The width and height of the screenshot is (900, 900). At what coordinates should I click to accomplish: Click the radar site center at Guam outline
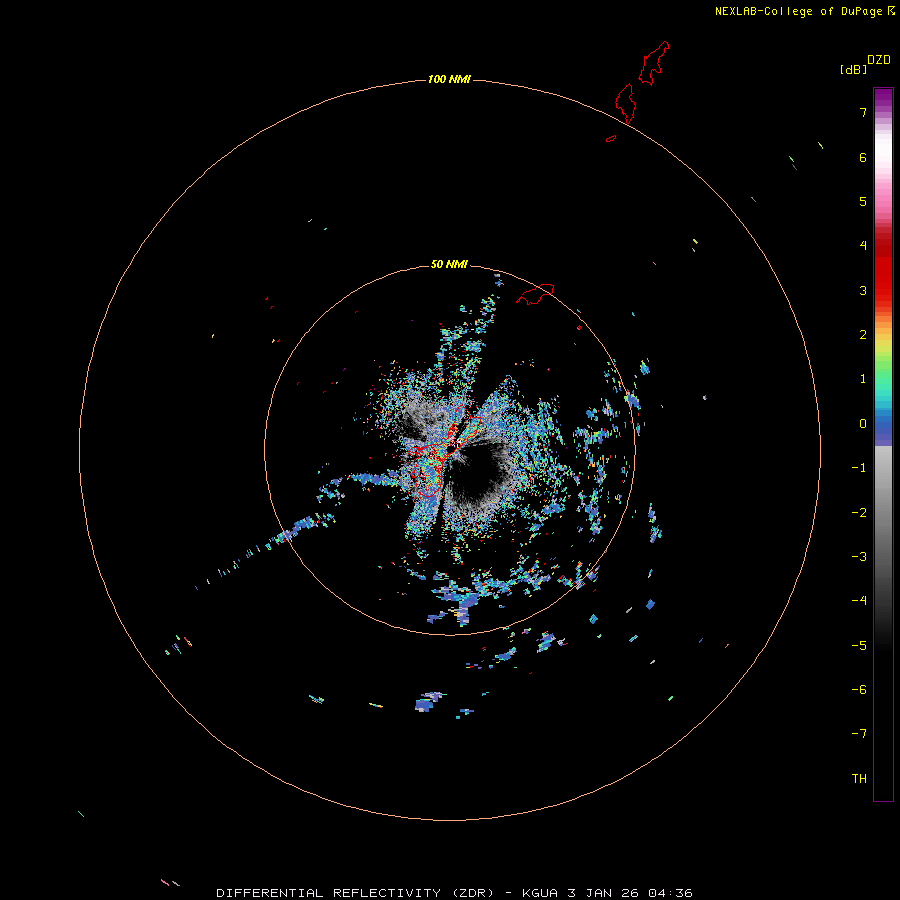tap(451, 449)
